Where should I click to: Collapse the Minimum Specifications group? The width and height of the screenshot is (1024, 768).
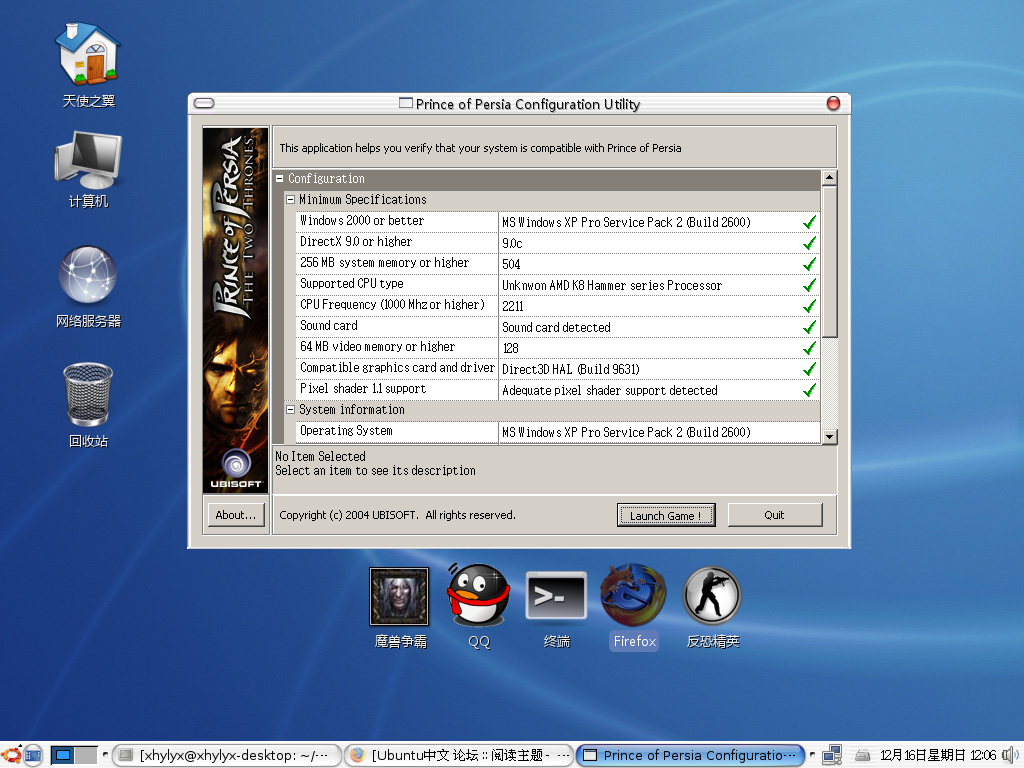click(x=291, y=200)
